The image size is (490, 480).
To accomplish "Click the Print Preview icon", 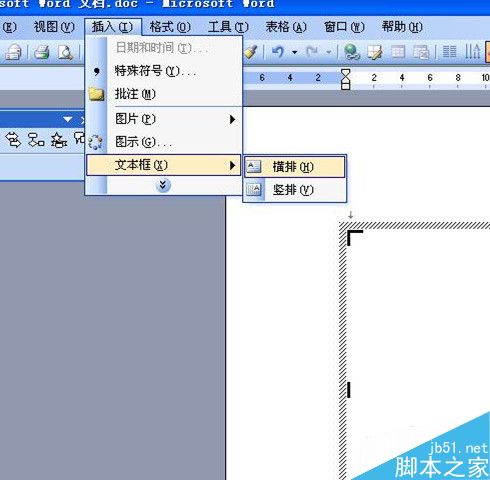I will point(65,52).
